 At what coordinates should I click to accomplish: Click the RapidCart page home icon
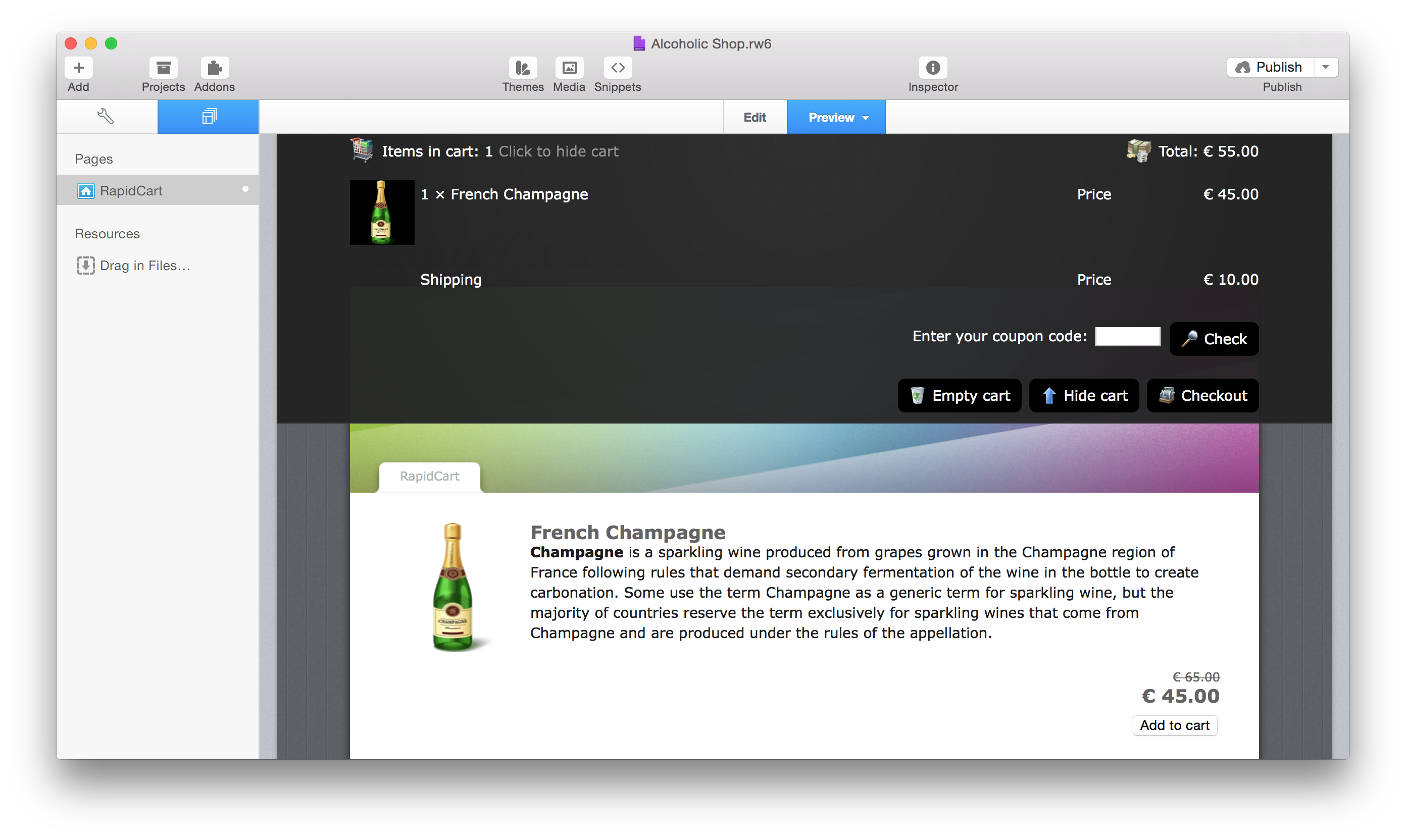tap(85, 190)
